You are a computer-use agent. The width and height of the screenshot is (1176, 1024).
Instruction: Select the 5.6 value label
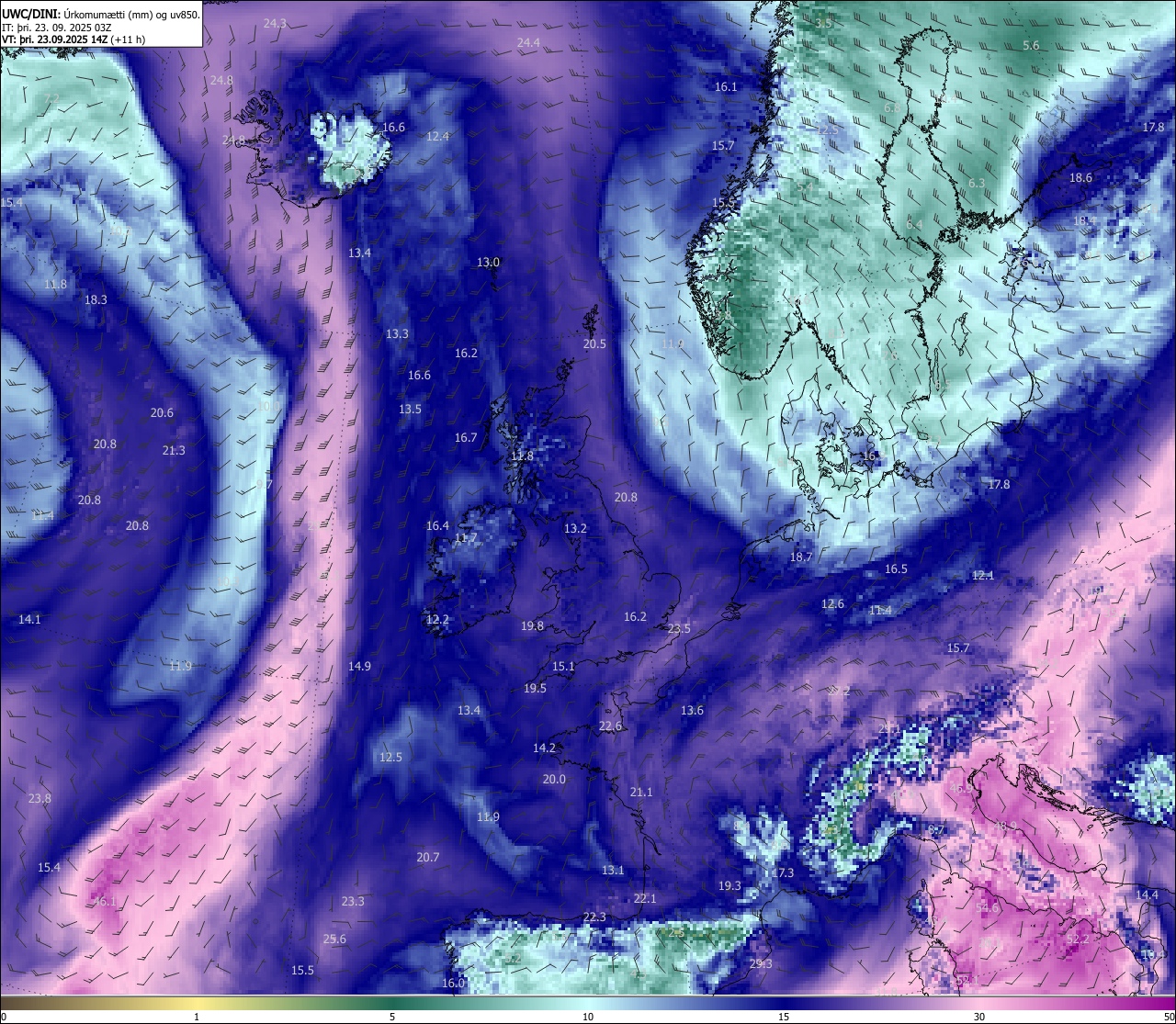click(x=1031, y=45)
